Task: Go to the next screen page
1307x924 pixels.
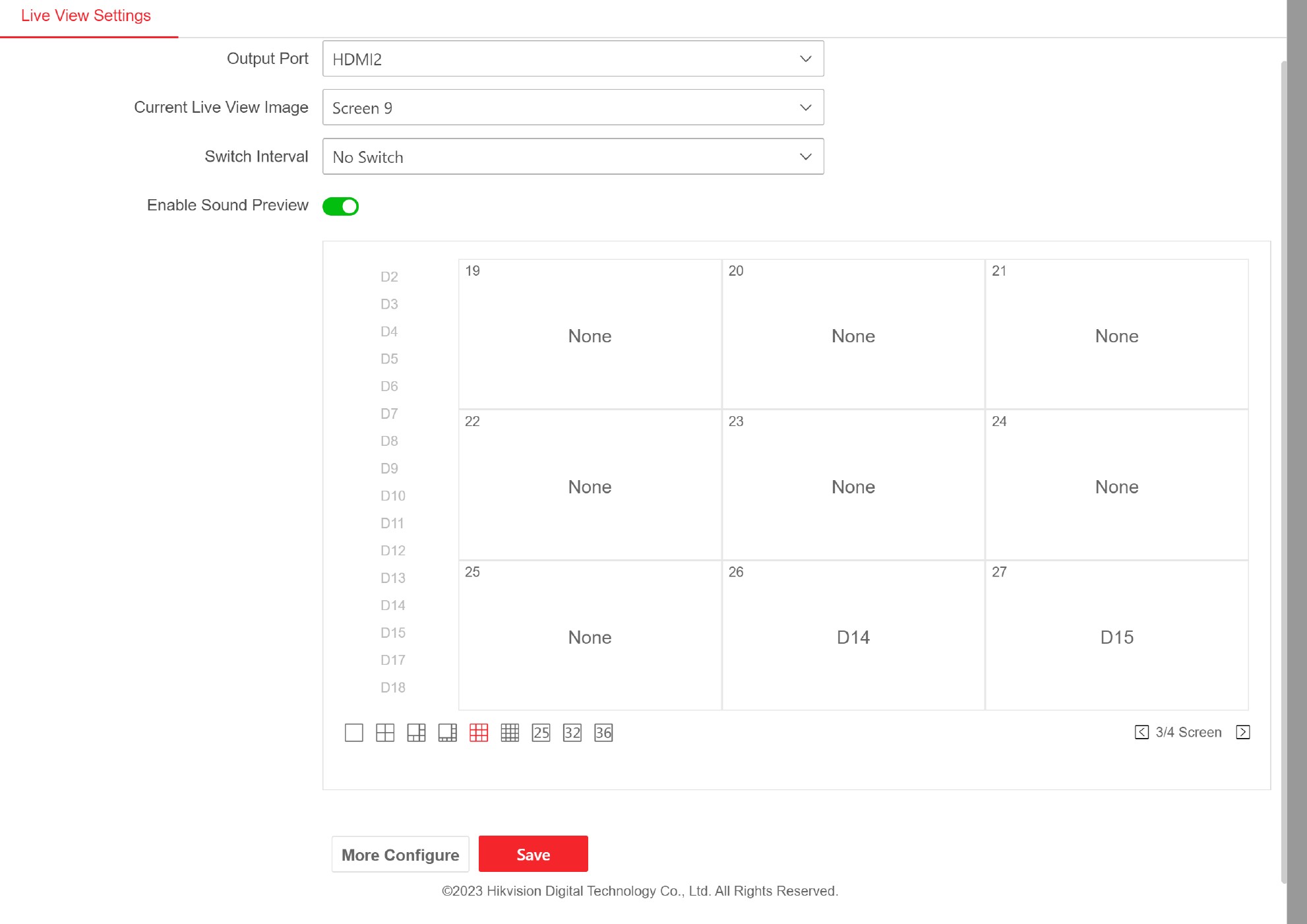Action: coord(1243,732)
